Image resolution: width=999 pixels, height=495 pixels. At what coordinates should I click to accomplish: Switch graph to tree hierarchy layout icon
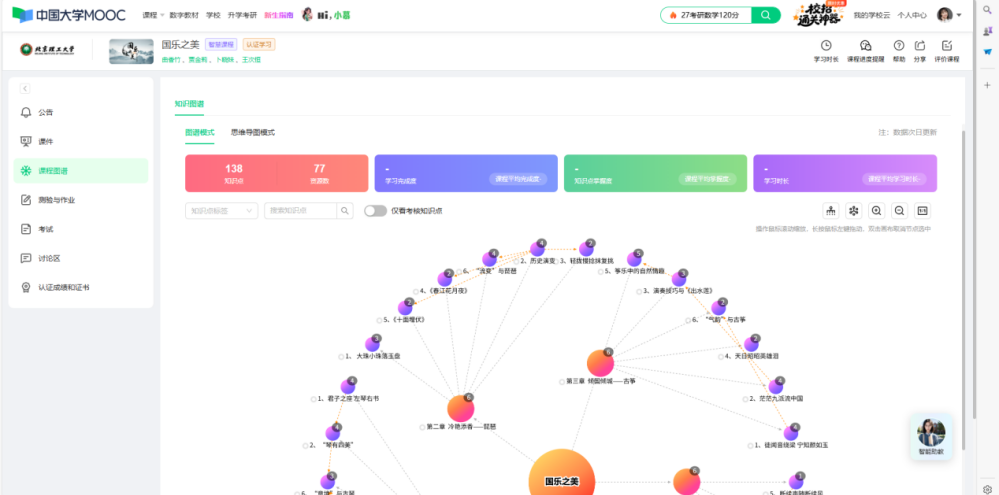(831, 211)
